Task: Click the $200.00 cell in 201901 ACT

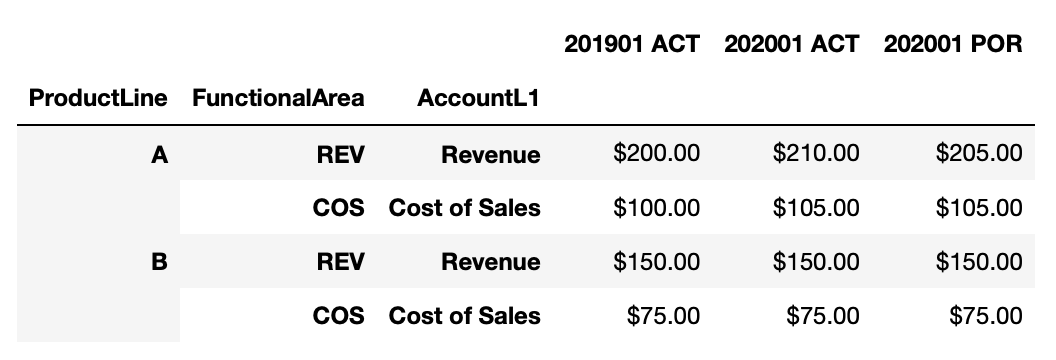Action: click(x=657, y=153)
